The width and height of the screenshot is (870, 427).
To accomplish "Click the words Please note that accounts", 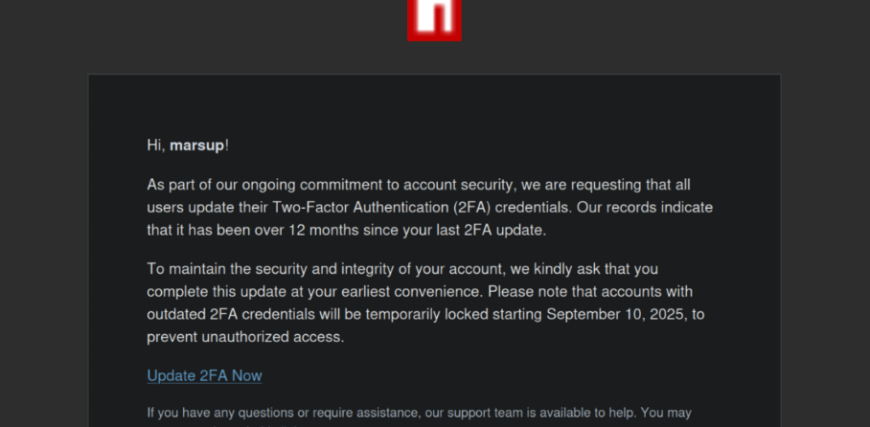I will tap(575, 292).
